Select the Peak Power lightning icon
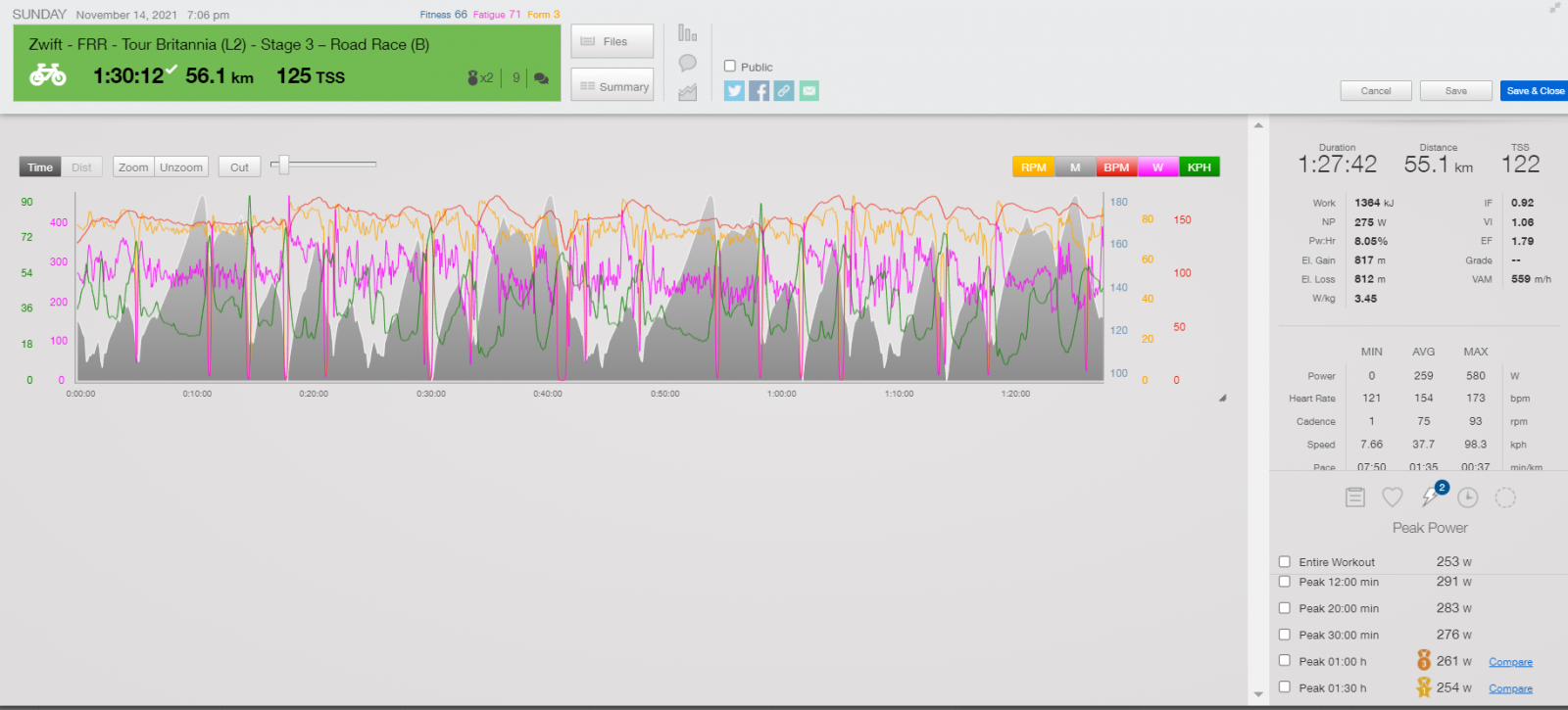Viewport: 1568px width, 710px height. coord(1430,497)
